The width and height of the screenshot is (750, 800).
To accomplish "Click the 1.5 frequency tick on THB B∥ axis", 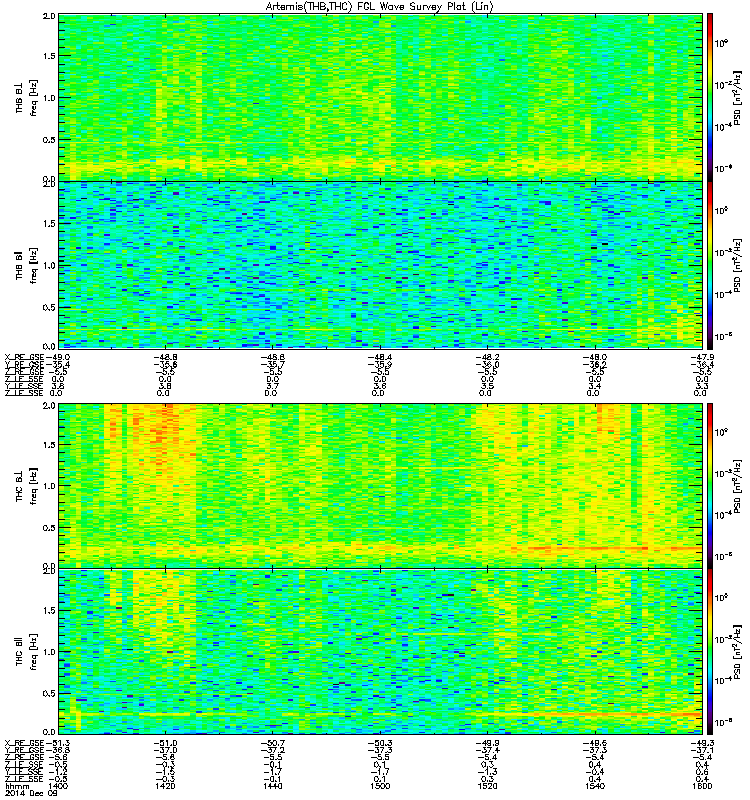I will point(49,223).
